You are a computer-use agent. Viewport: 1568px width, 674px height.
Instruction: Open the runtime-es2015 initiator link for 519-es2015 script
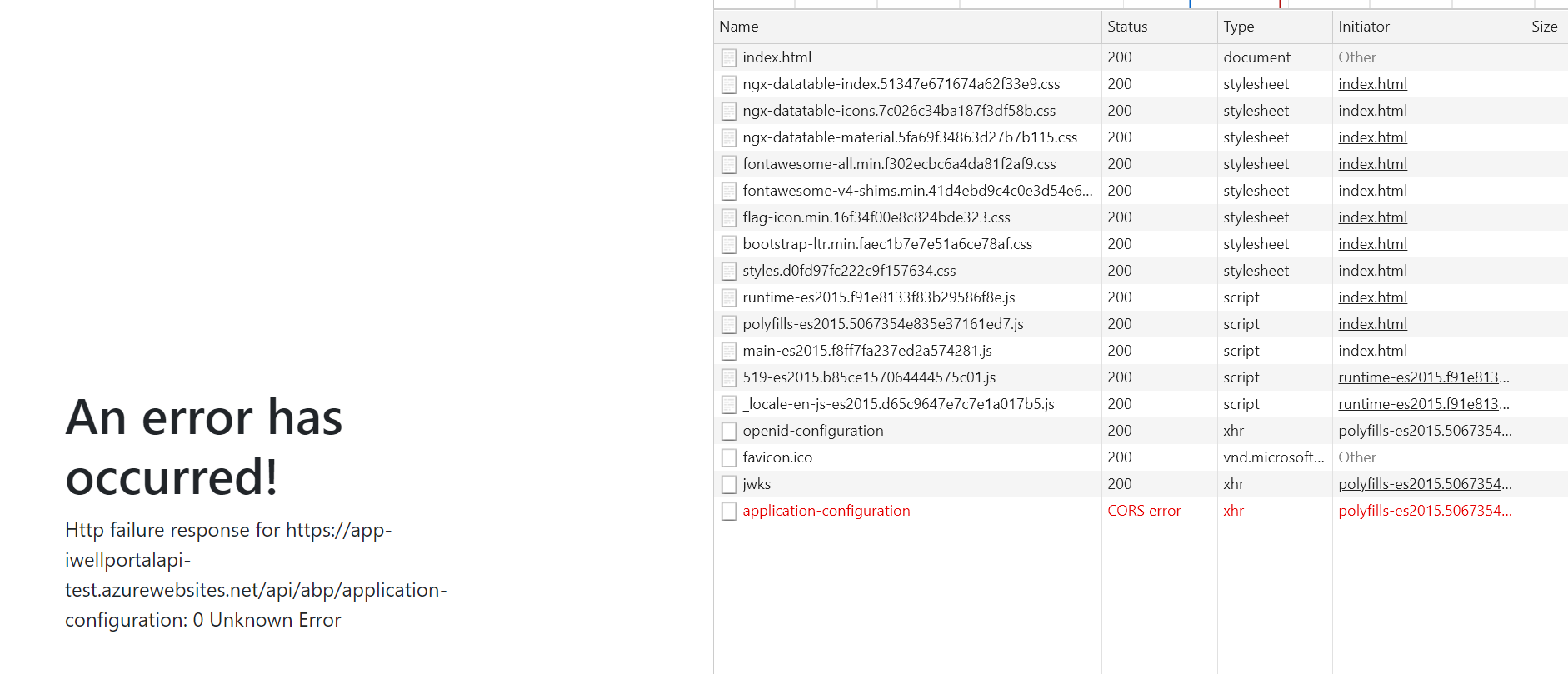(x=1423, y=377)
